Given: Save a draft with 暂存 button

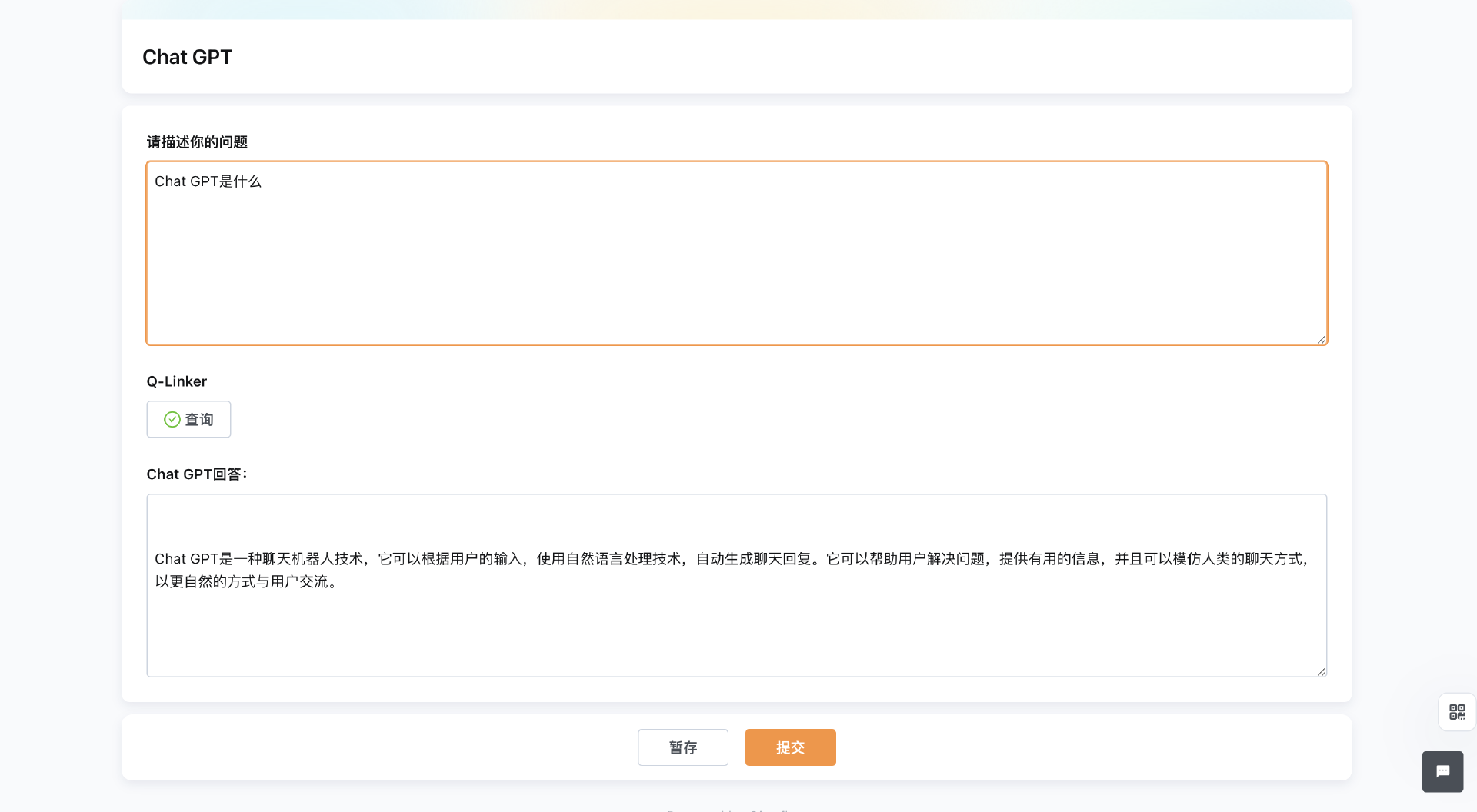Looking at the screenshot, I should tap(683, 747).
